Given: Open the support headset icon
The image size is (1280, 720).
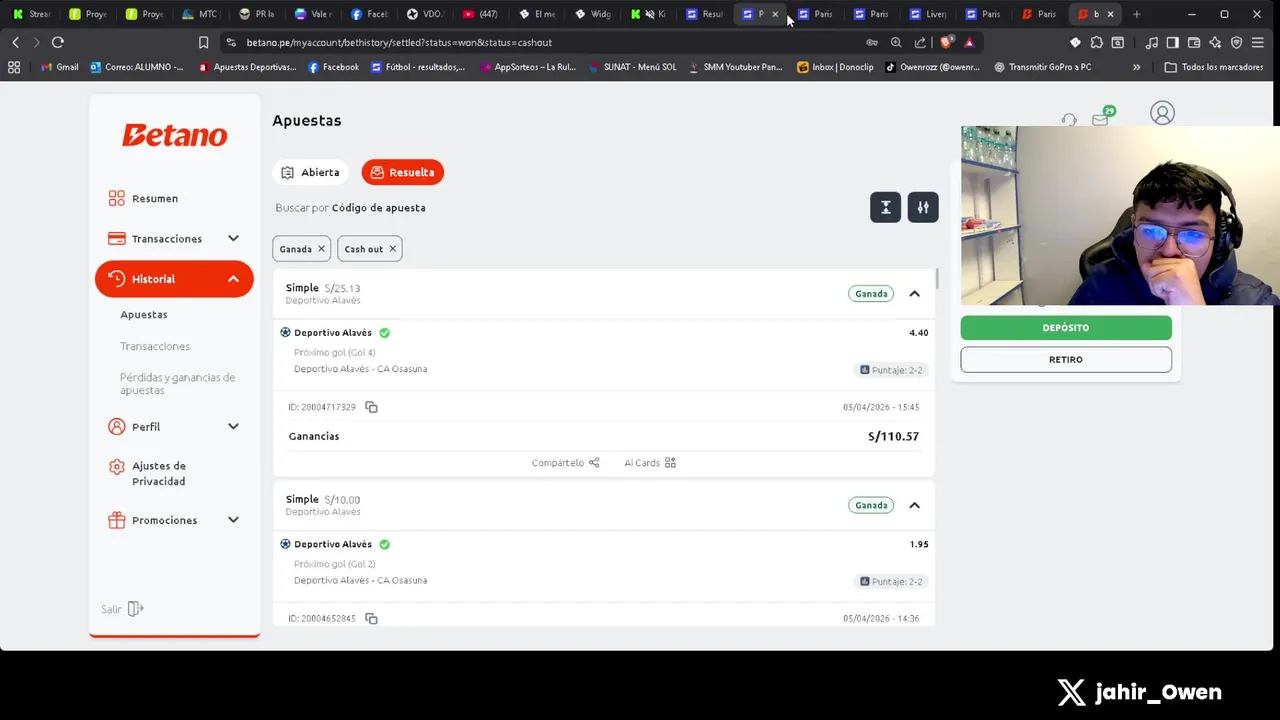Looking at the screenshot, I should point(1069,120).
